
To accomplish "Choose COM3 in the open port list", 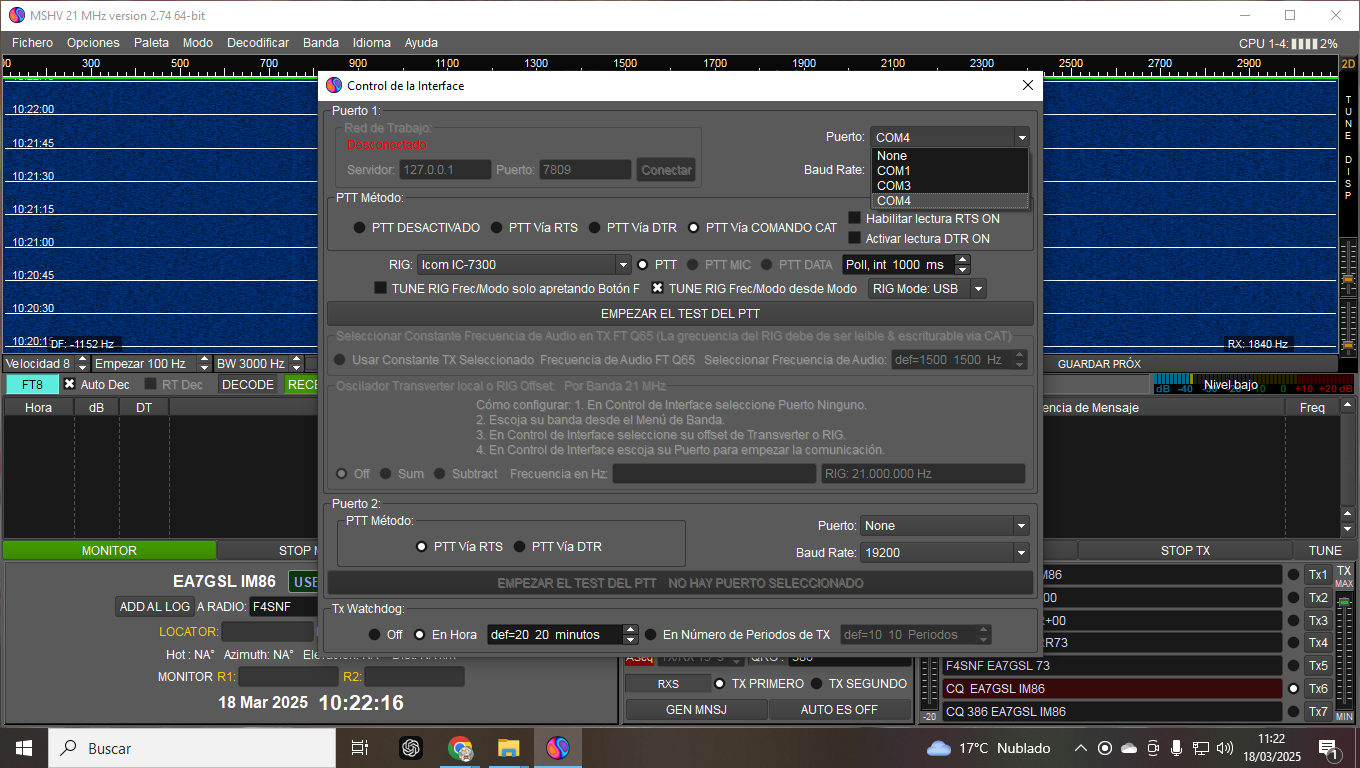I will click(894, 186).
